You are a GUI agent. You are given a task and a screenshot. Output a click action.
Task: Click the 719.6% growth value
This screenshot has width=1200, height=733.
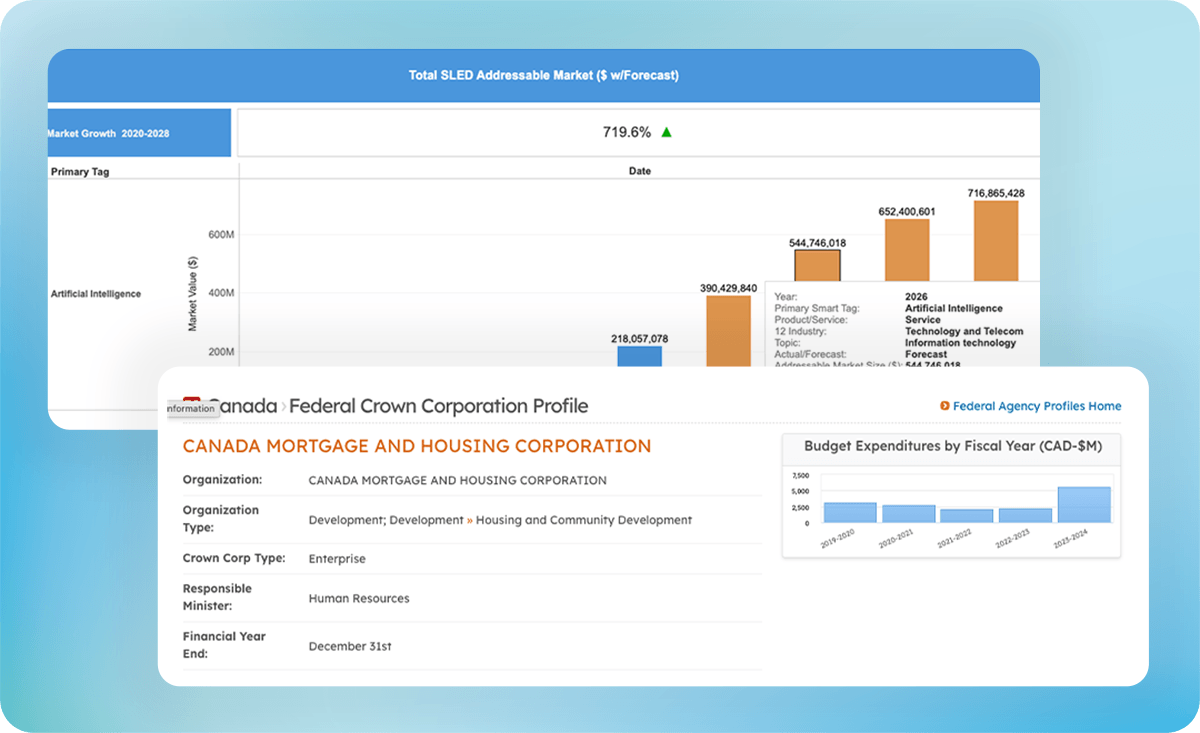point(627,132)
